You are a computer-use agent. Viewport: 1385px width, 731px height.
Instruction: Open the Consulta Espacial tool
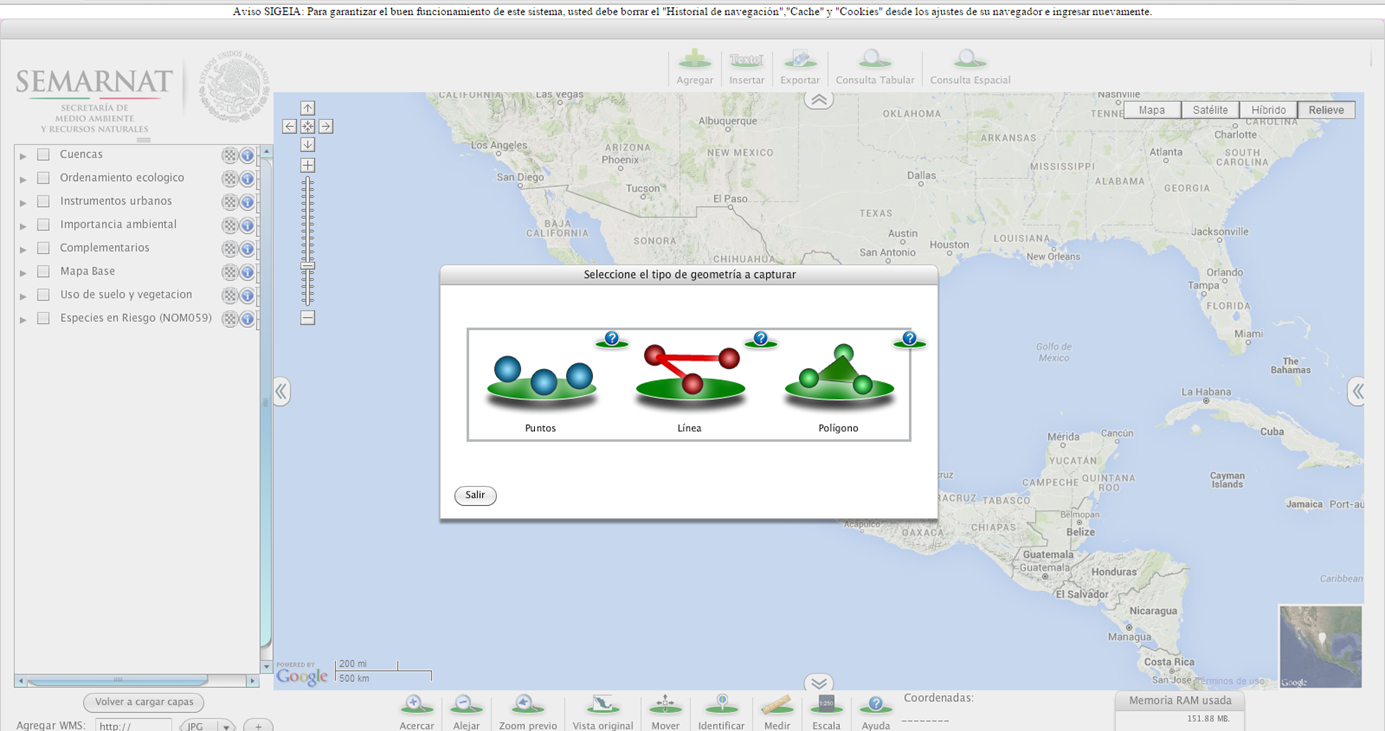[x=969, y=63]
